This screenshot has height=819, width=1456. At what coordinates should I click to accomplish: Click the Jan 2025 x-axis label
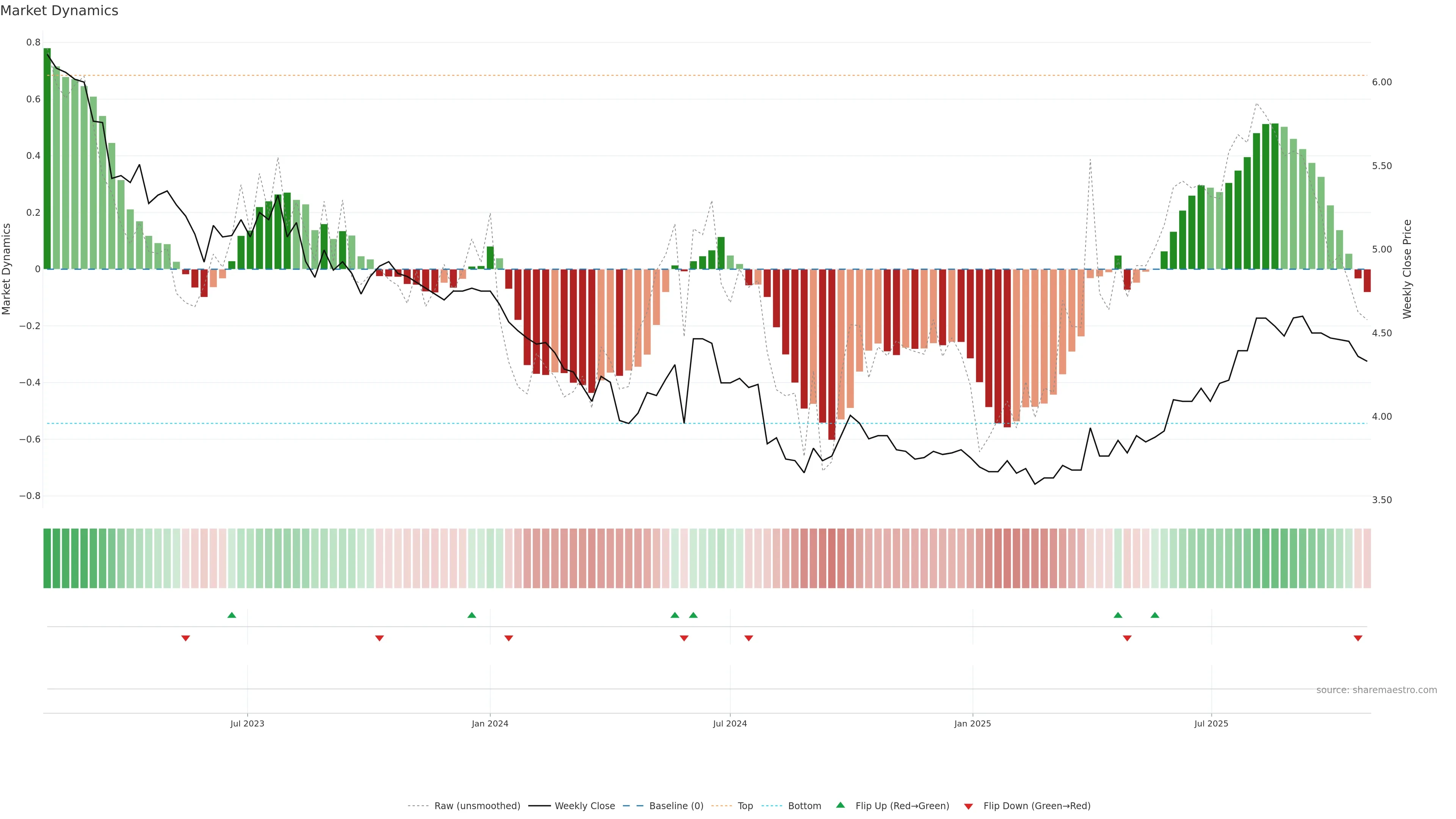(x=972, y=724)
